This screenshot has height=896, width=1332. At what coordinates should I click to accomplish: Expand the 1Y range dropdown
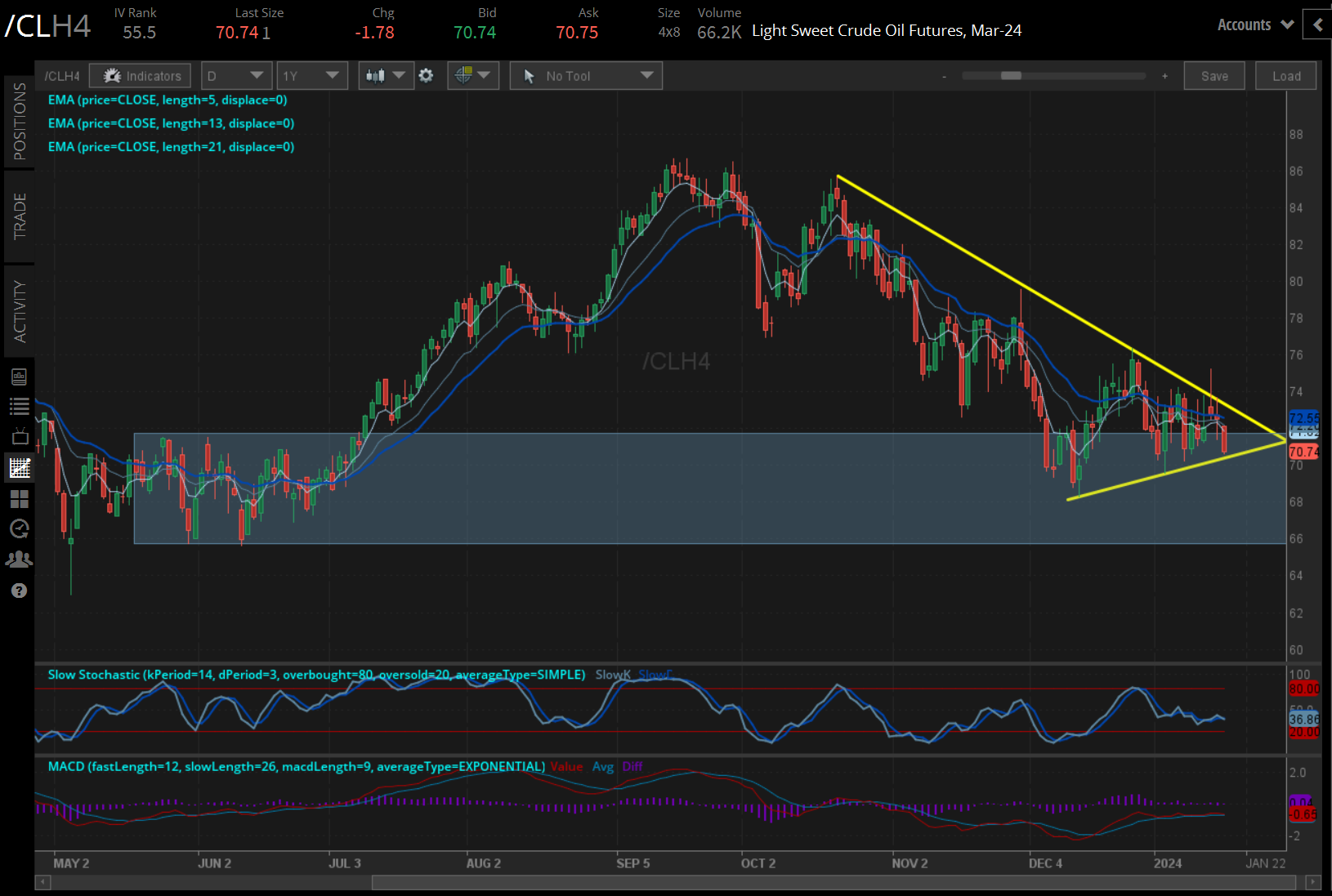click(x=312, y=75)
